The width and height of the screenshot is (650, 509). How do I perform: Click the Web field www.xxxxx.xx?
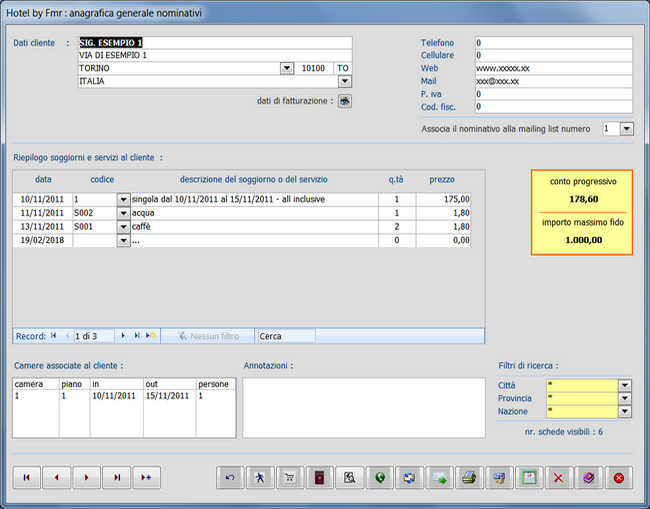click(x=554, y=68)
